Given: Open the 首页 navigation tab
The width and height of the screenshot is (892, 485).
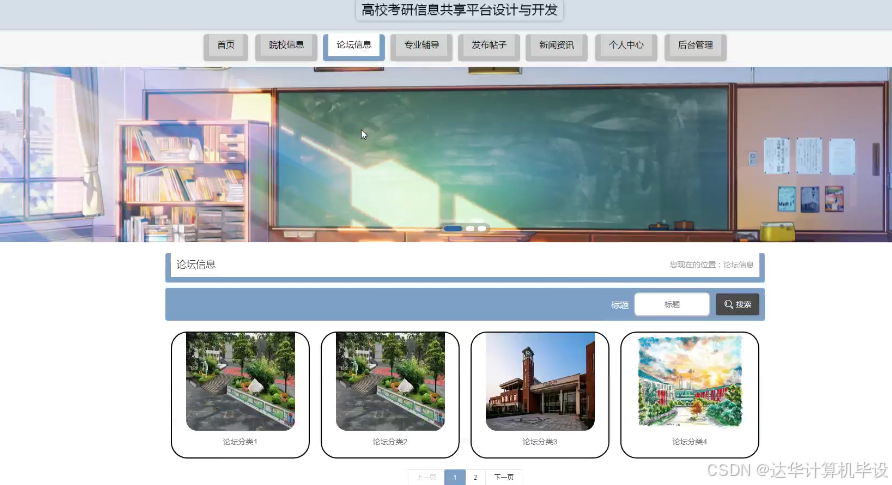Looking at the screenshot, I should [x=226, y=46].
